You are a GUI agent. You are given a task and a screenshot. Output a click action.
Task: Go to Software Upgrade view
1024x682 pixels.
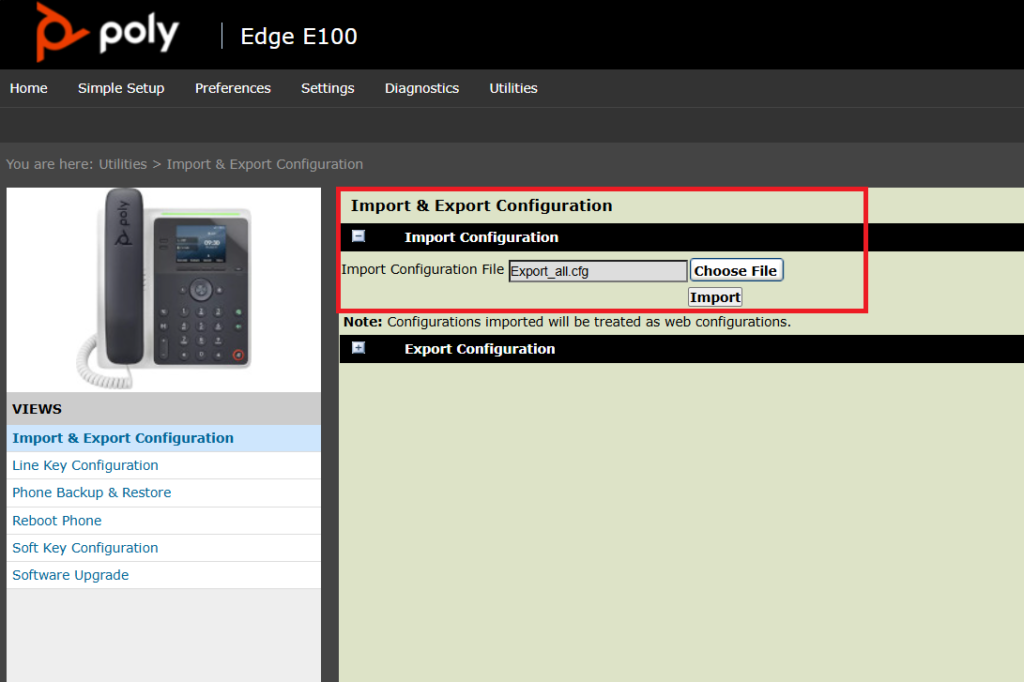(x=70, y=575)
